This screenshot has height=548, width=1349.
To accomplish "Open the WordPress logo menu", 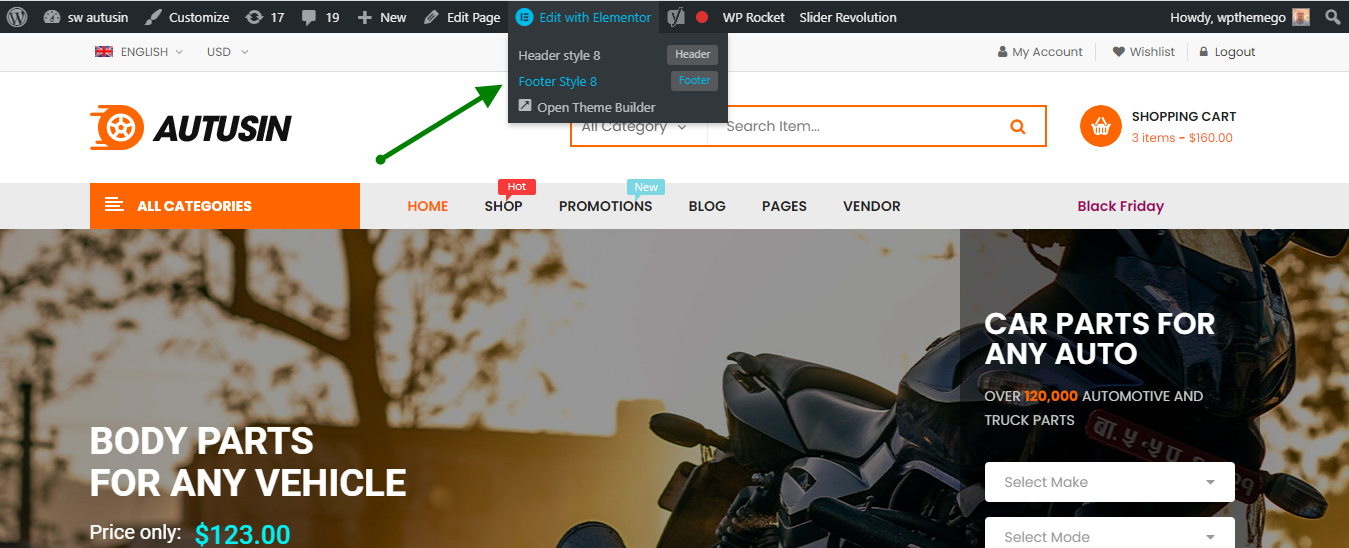I will pos(17,17).
